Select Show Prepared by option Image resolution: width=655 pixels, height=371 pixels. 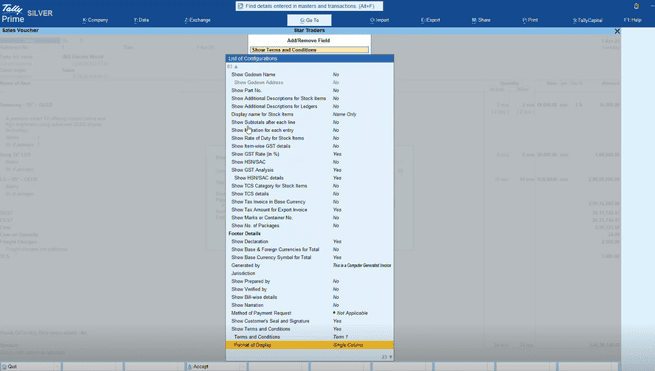tap(310, 281)
